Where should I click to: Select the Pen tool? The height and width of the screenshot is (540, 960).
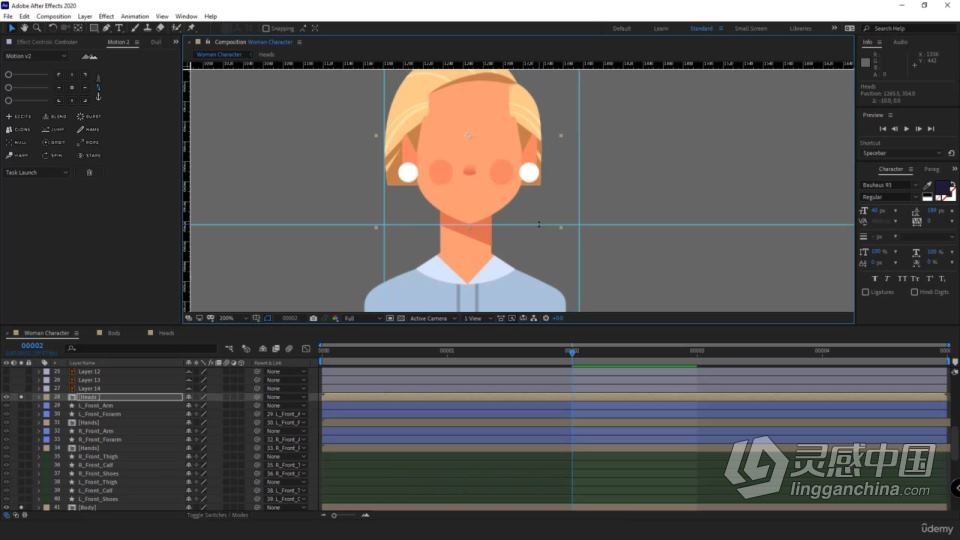pyautogui.click(x=107, y=28)
